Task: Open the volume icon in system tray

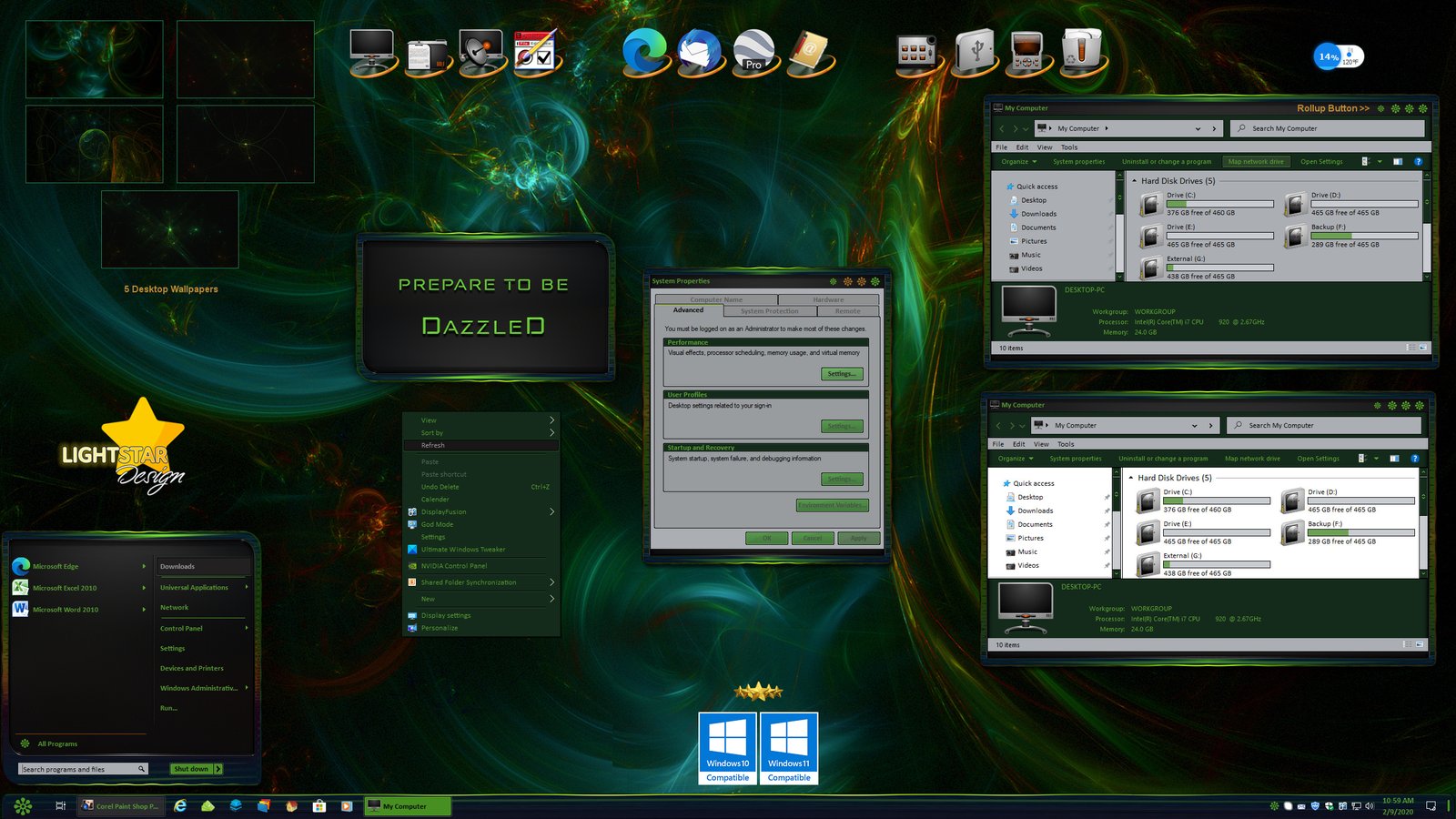Action: tap(1370, 805)
